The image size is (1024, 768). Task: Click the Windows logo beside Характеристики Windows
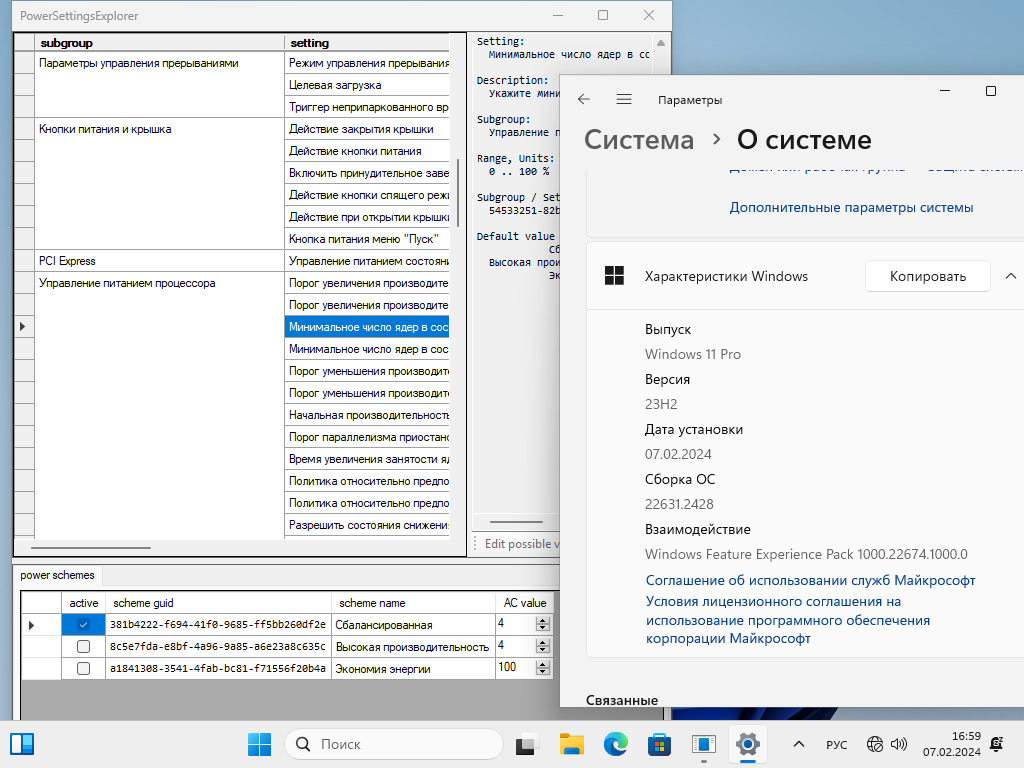[615, 276]
